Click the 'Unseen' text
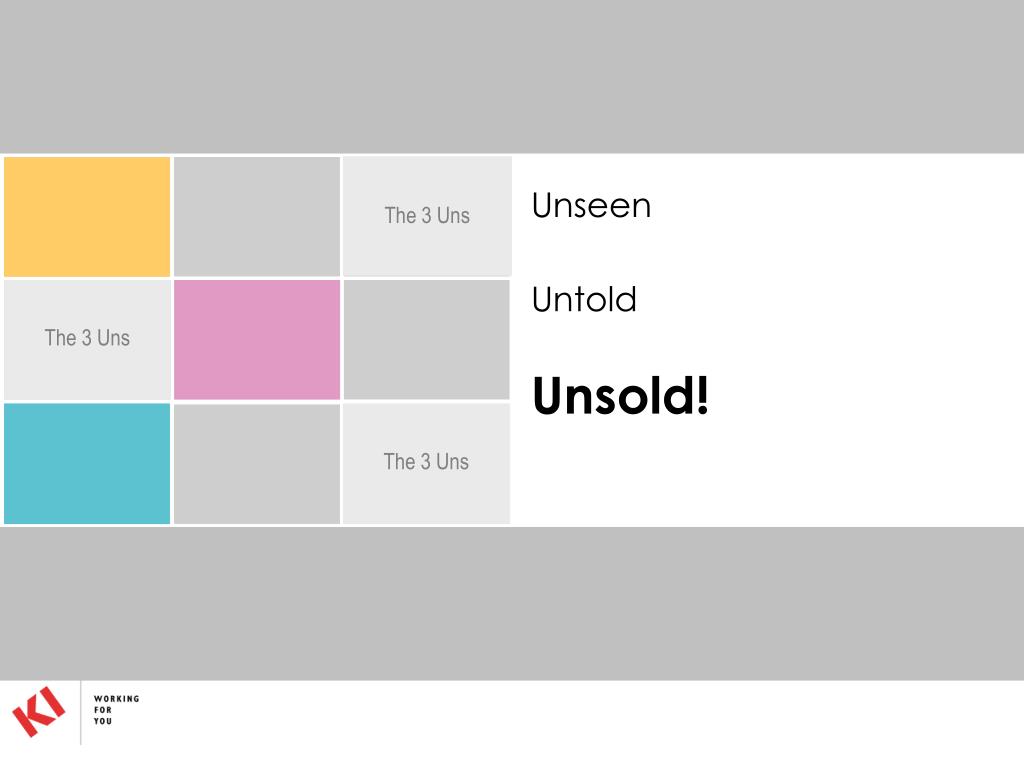This screenshot has height=768, width=1024. coord(591,206)
